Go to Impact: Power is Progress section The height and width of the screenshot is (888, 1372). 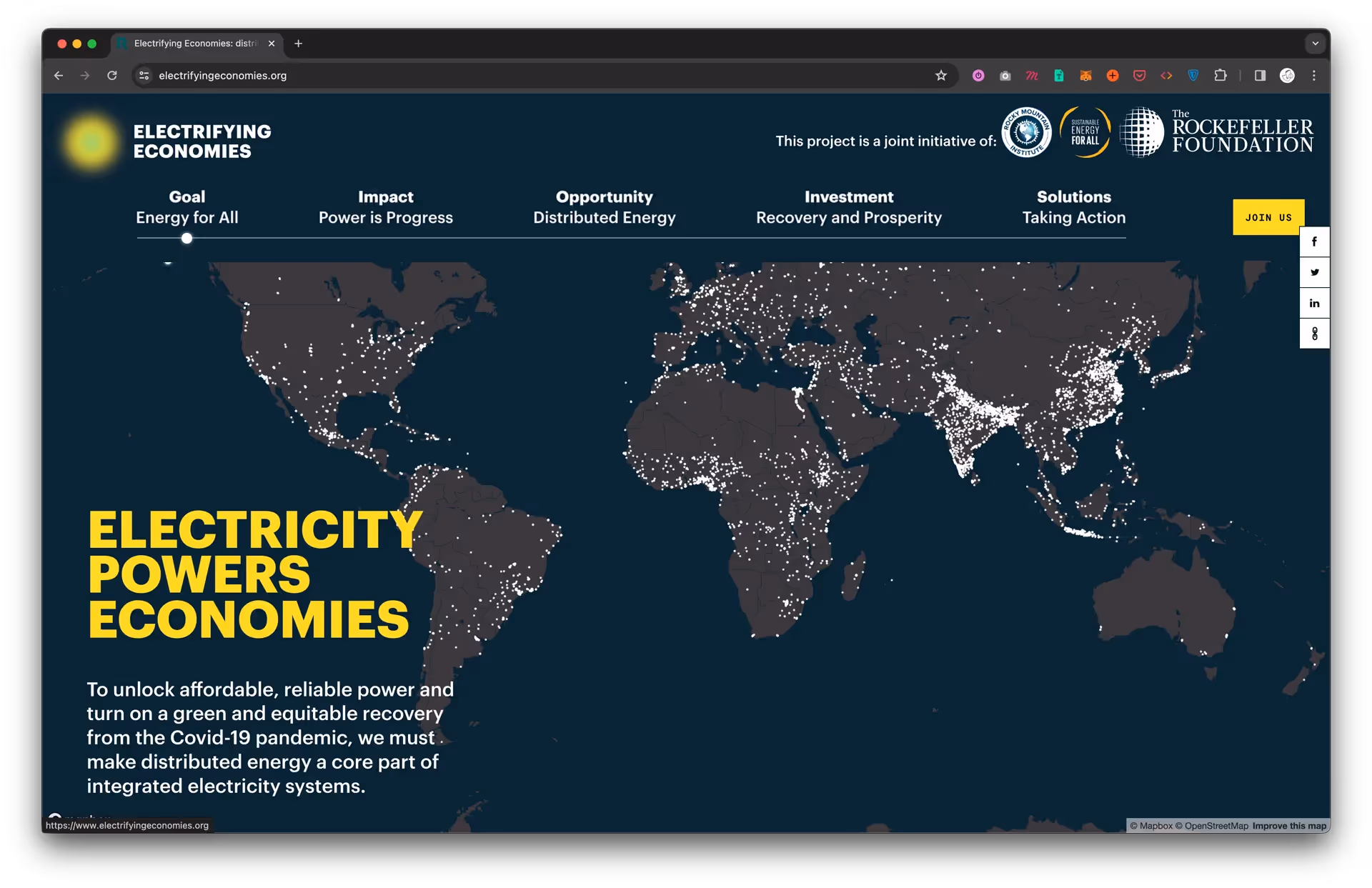tap(385, 207)
